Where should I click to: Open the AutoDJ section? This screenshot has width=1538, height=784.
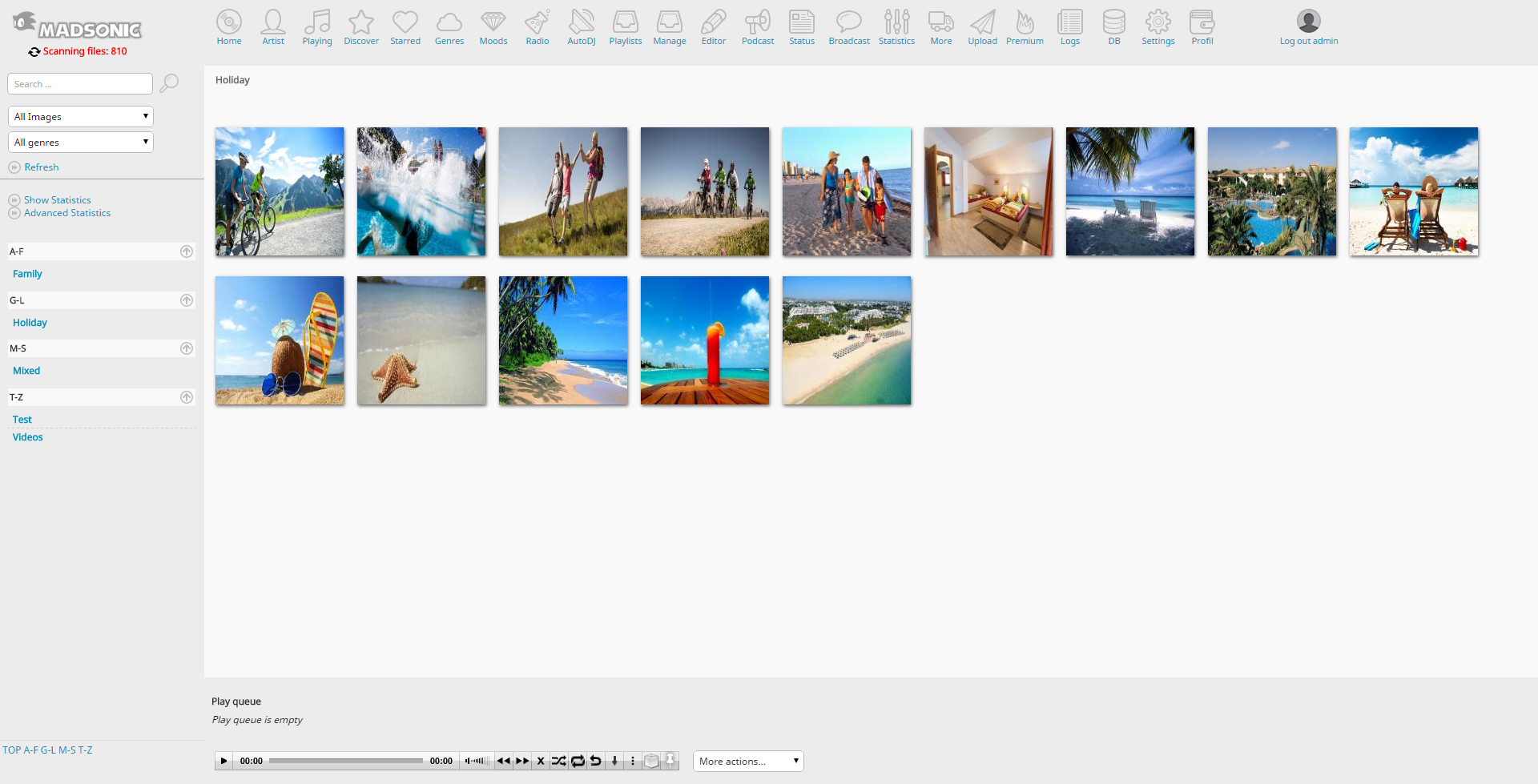(x=581, y=27)
